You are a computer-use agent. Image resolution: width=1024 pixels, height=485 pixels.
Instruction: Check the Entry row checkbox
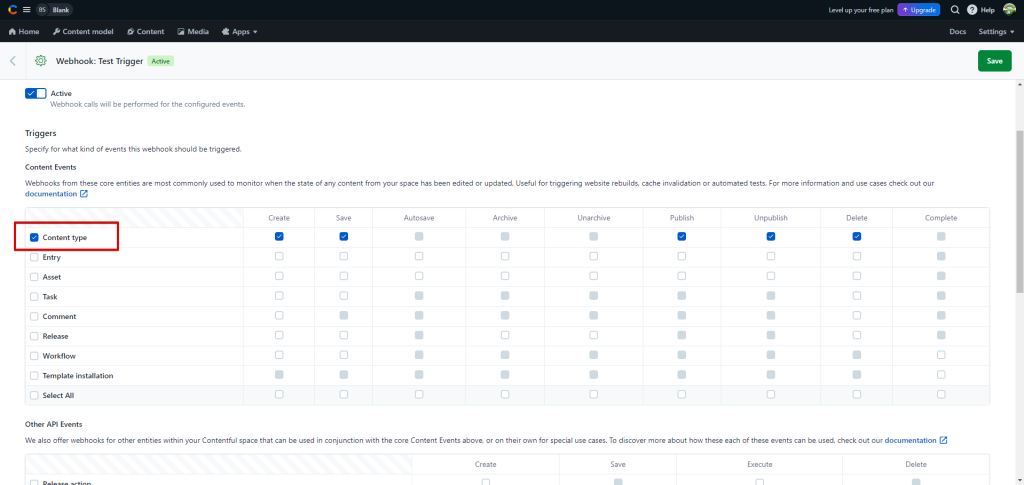click(35, 257)
